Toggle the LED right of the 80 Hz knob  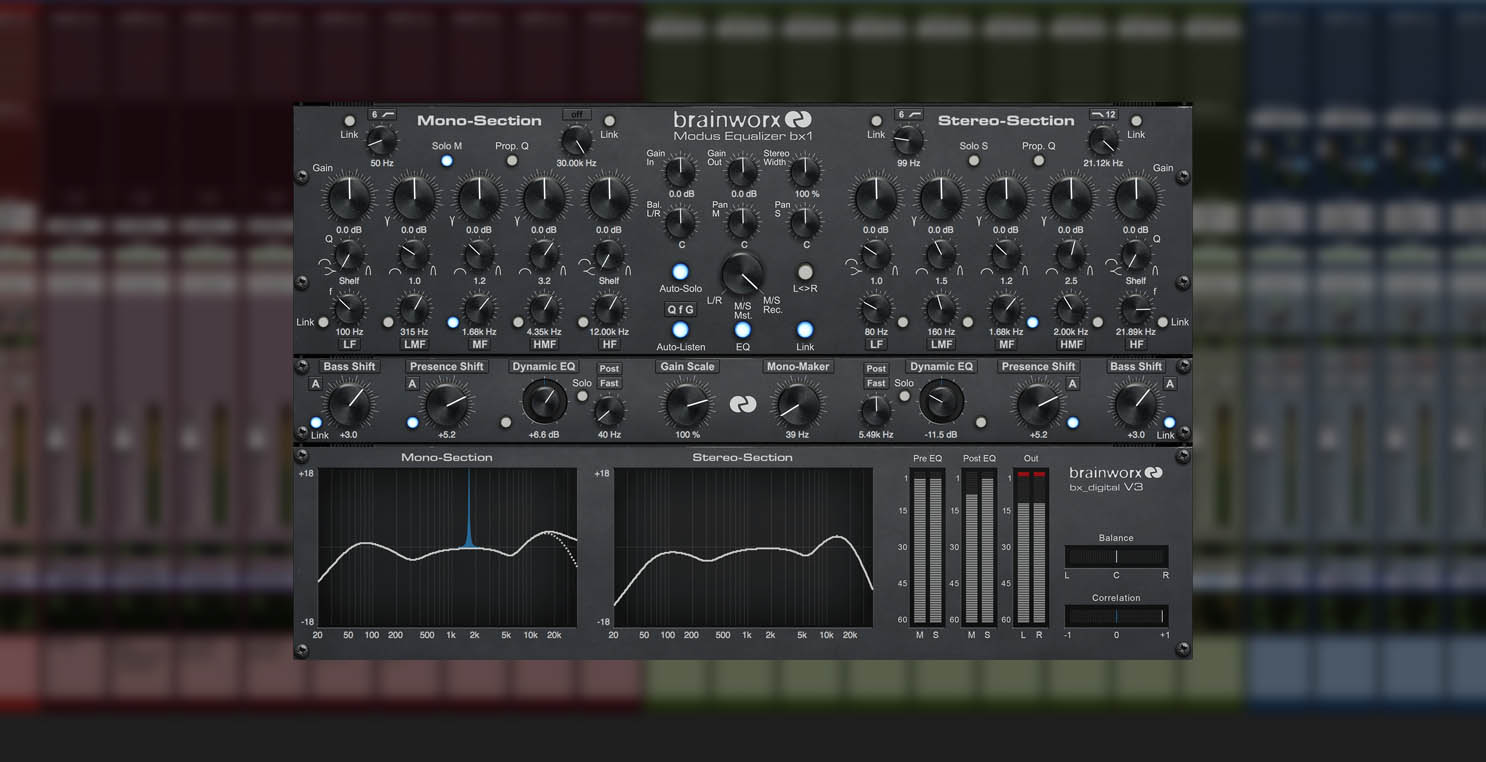click(x=902, y=322)
